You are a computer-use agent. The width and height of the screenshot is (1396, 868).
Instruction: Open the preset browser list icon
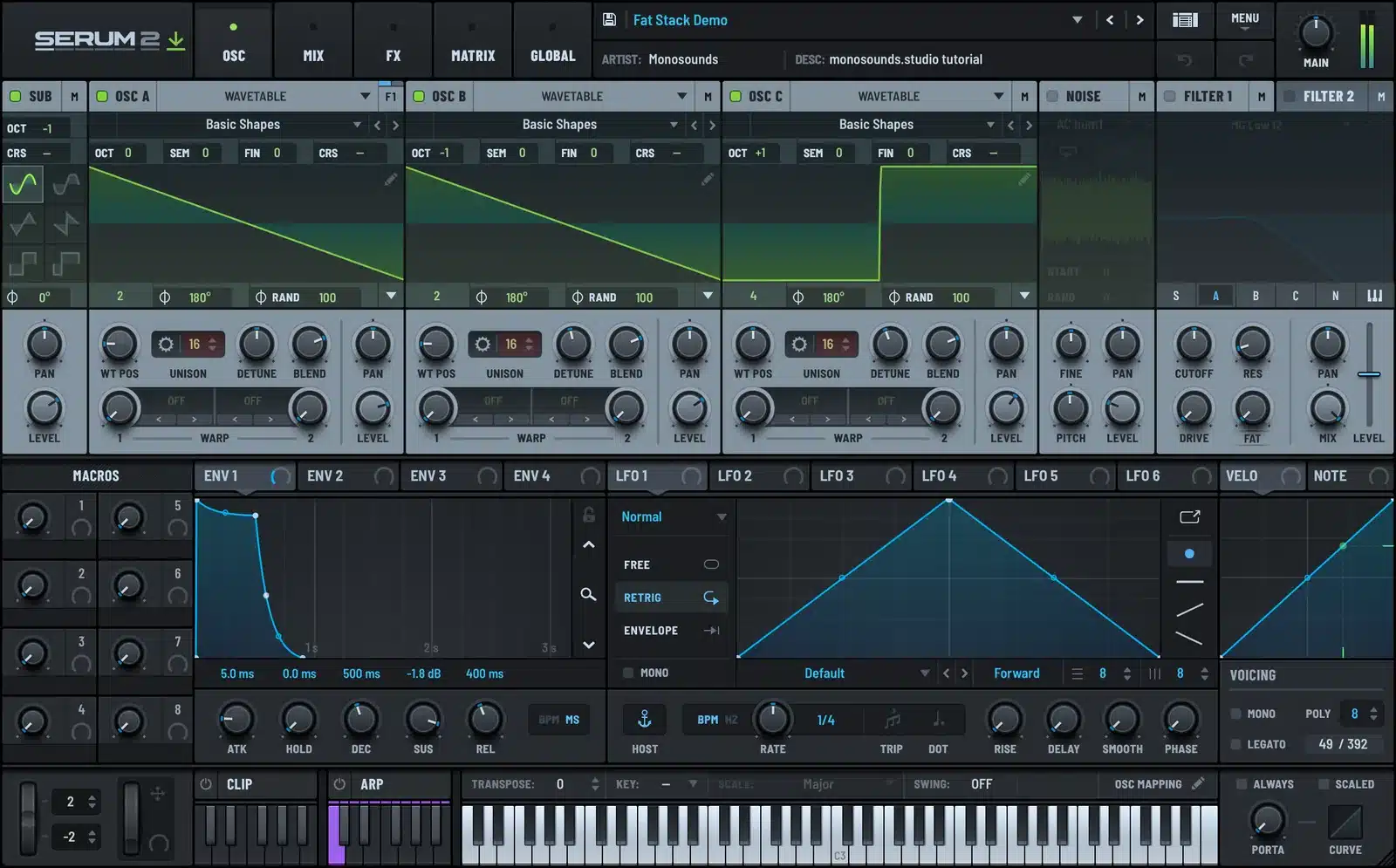tap(1185, 20)
